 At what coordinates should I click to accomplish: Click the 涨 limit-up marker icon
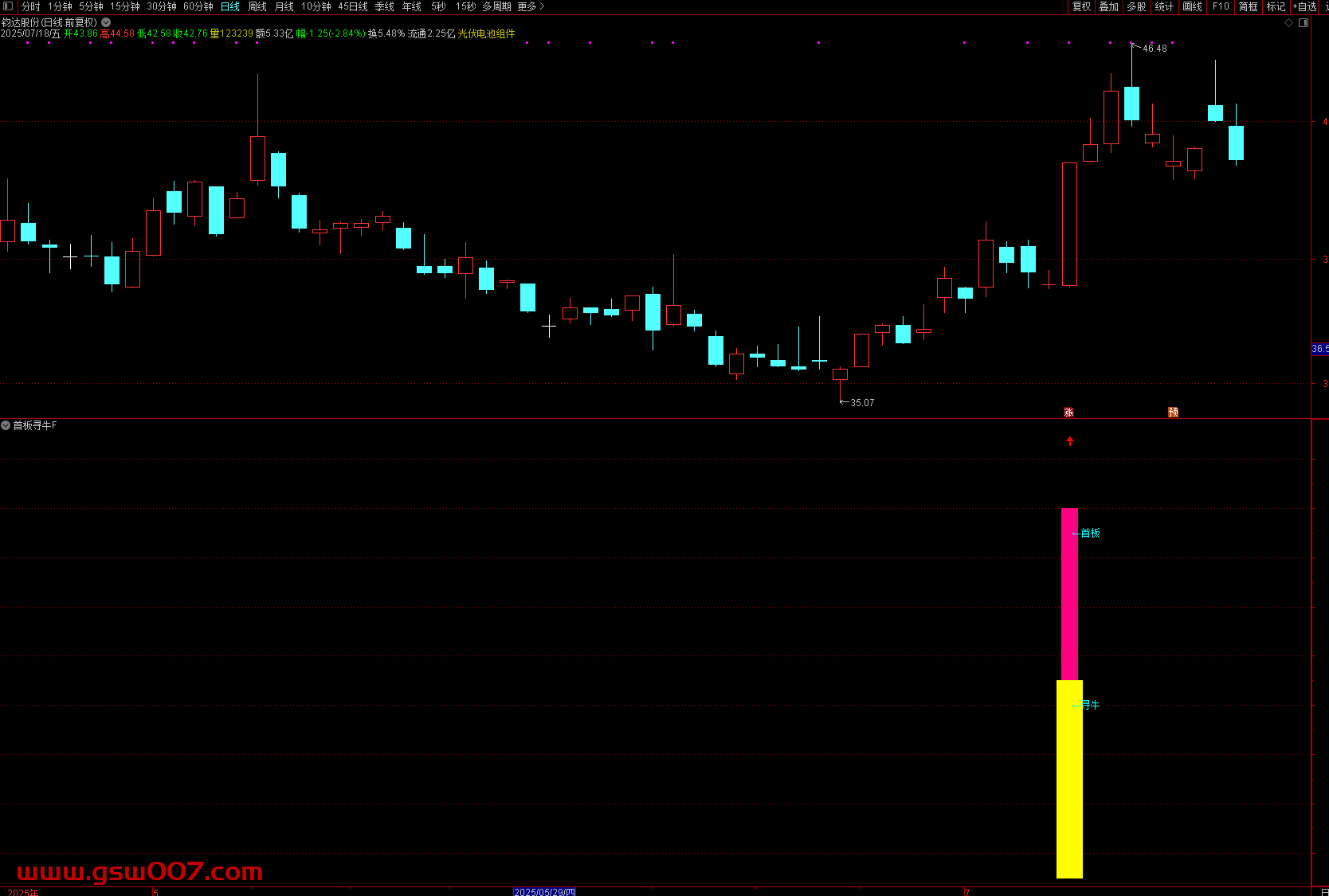[1069, 412]
